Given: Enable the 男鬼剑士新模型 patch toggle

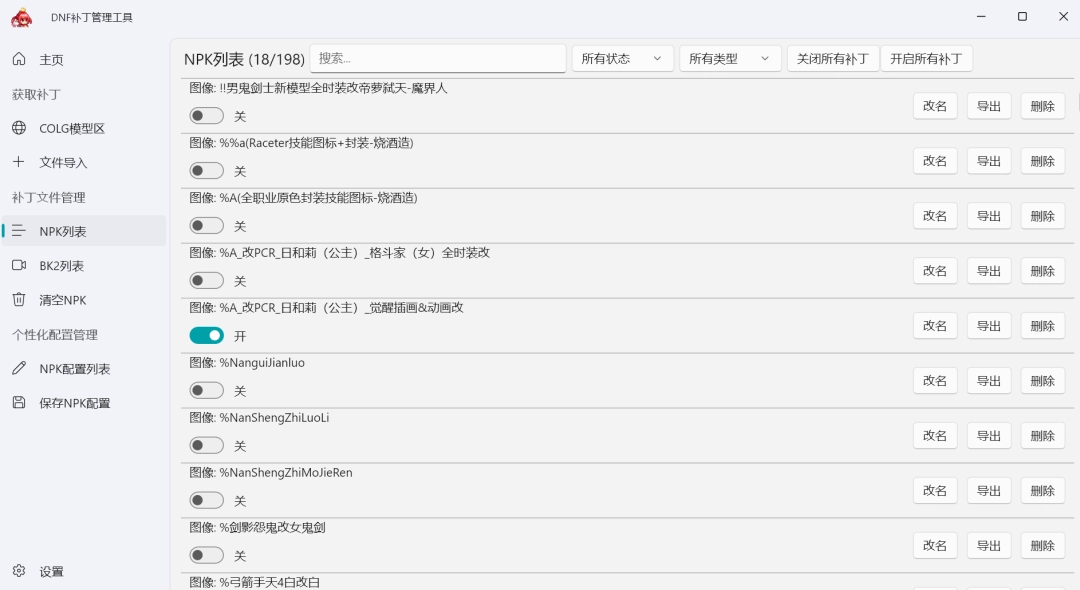Looking at the screenshot, I should click(x=206, y=115).
